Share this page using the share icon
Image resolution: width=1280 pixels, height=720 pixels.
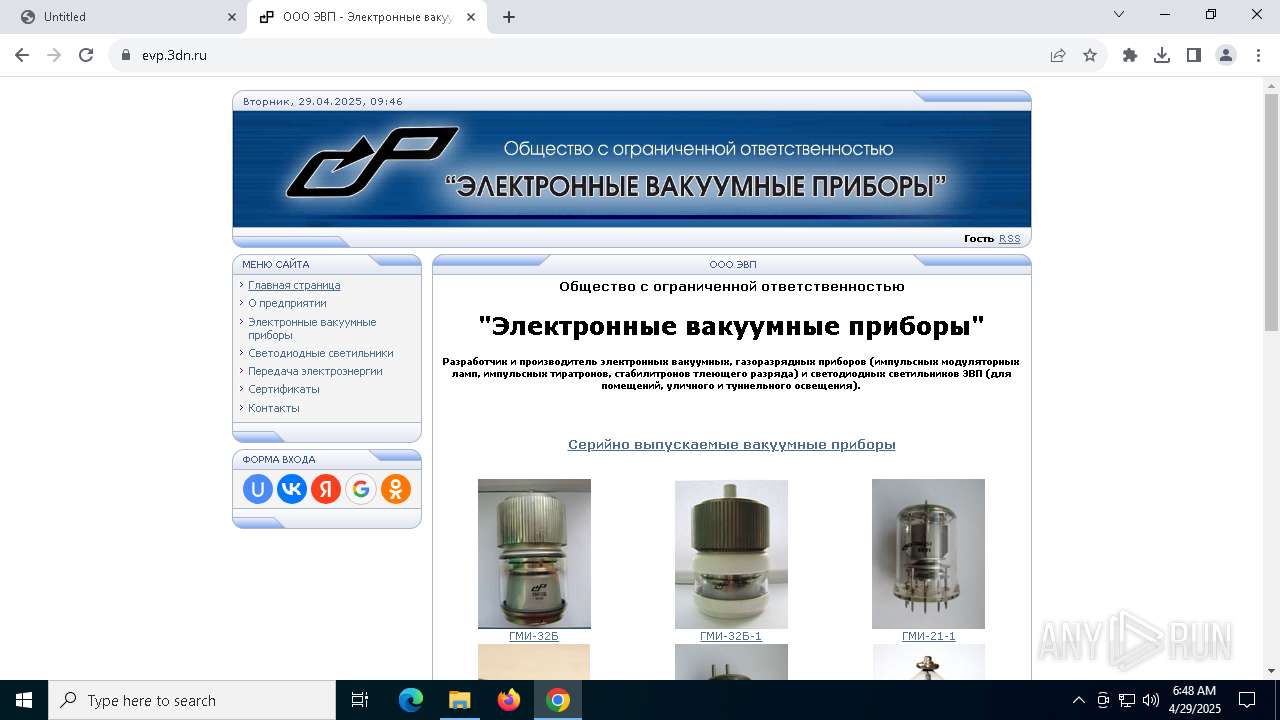point(1058,55)
